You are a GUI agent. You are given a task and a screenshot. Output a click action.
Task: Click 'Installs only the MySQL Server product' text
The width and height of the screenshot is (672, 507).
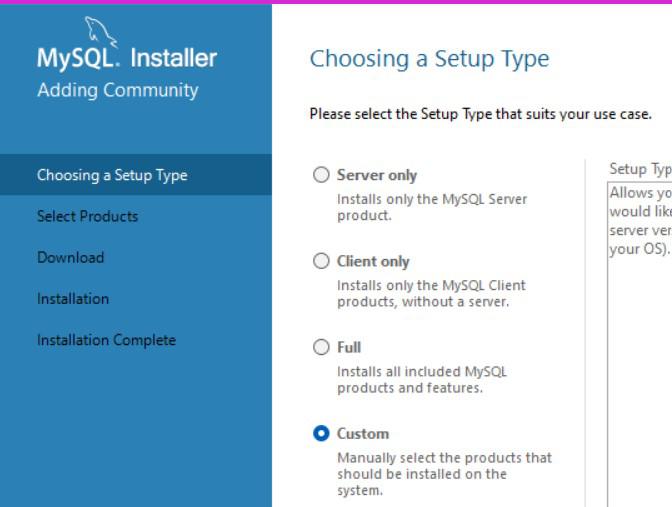click(x=432, y=207)
